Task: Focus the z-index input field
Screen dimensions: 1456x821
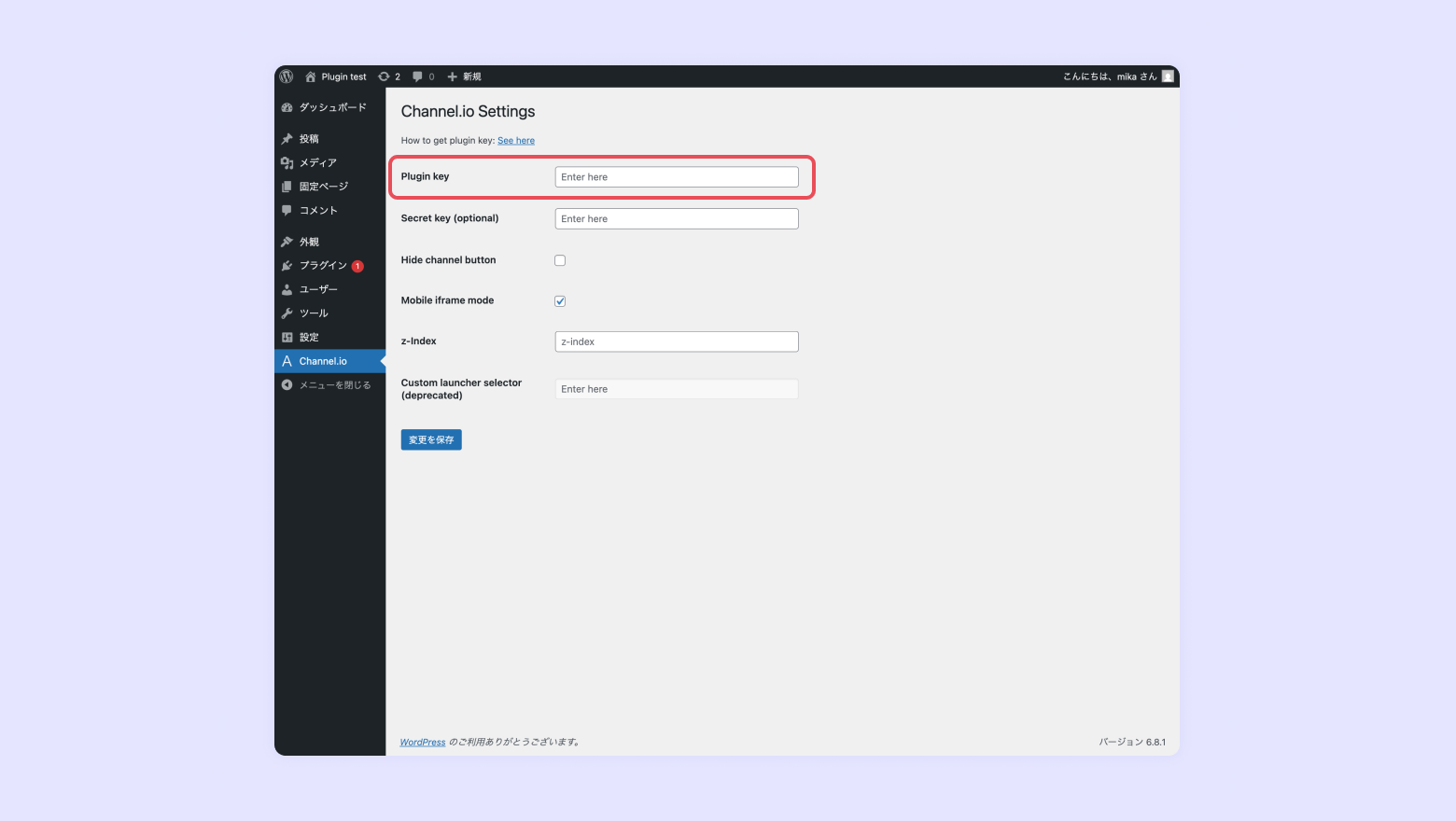Action: click(x=677, y=341)
